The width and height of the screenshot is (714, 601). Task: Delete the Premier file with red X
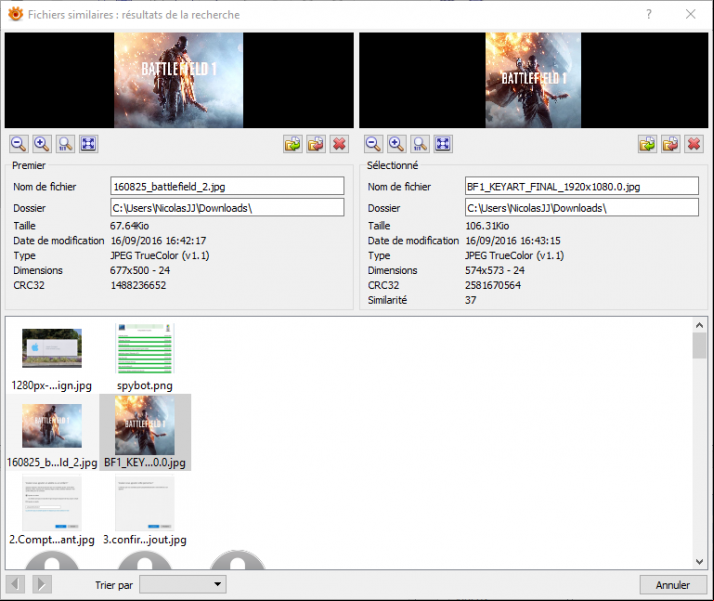click(339, 144)
